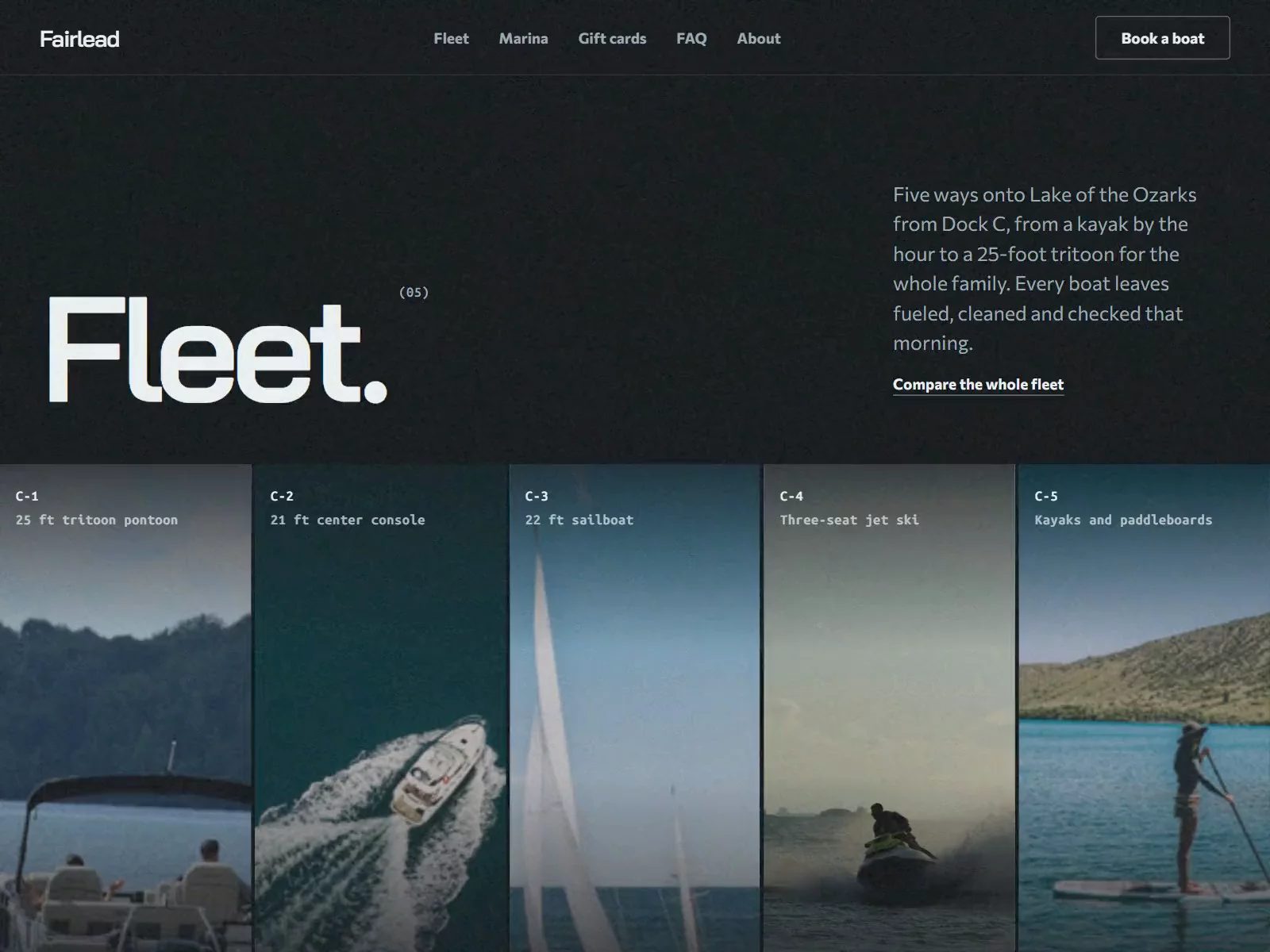Open the C-1 tritoon pontoon card
Screen dimensions: 1270x952
pyautogui.click(x=125, y=708)
